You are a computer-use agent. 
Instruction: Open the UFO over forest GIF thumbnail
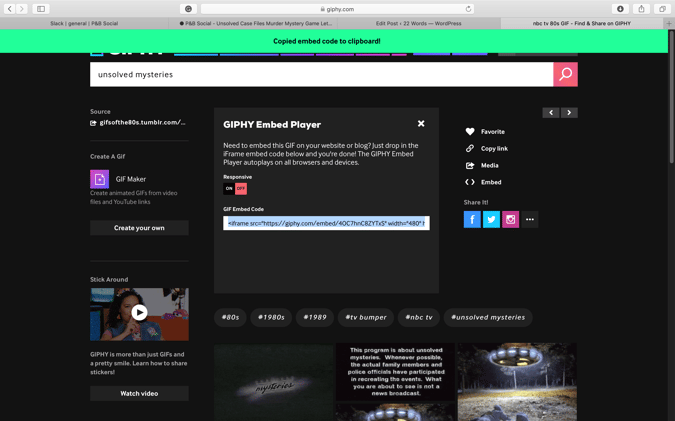coord(517,382)
